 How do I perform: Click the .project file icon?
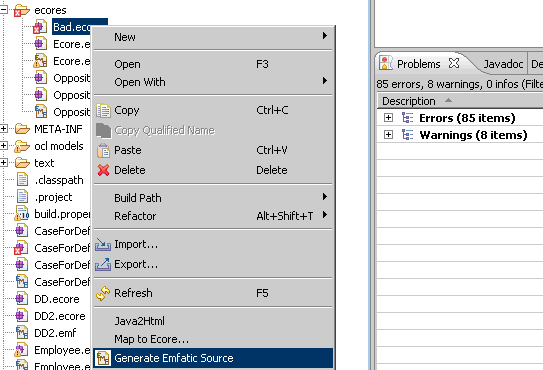[22, 197]
